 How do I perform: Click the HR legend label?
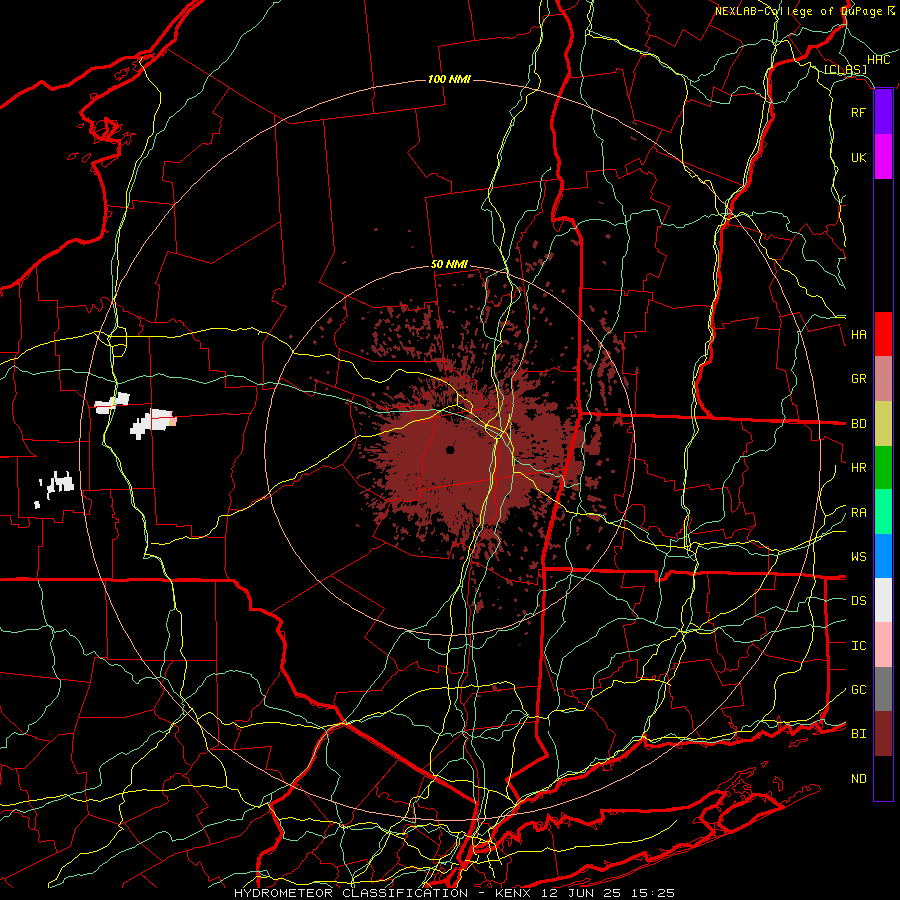(x=859, y=468)
